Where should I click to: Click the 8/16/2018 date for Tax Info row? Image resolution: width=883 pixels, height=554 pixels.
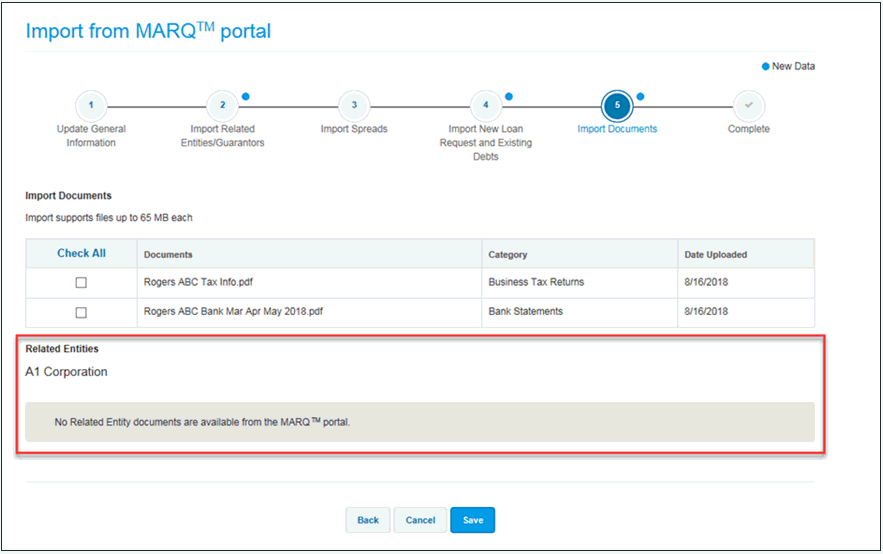(706, 282)
